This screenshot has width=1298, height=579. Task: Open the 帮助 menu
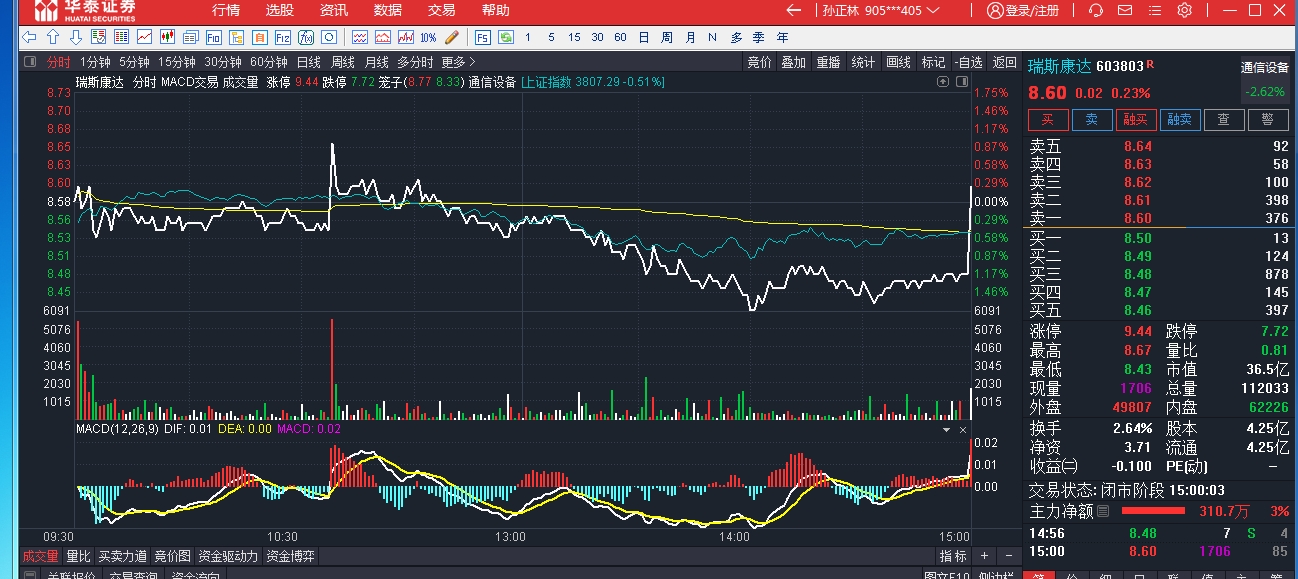tap(495, 10)
